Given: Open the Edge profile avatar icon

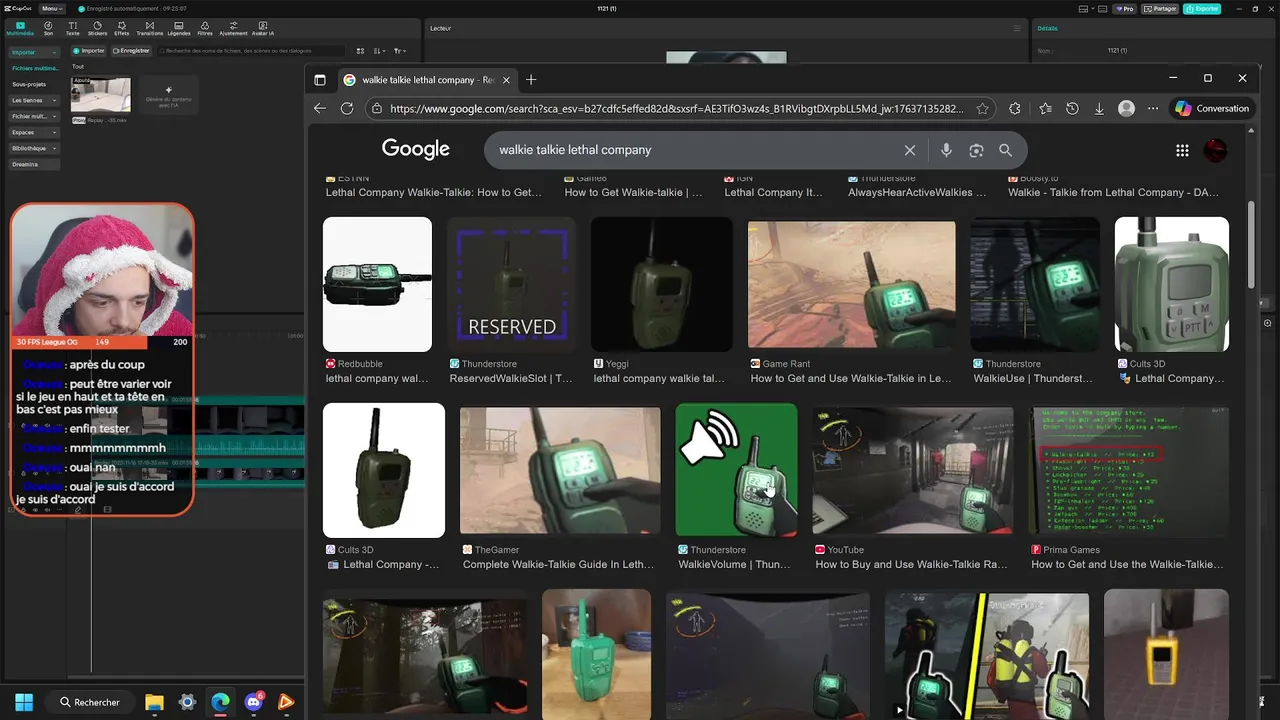Looking at the screenshot, I should tap(1127, 108).
